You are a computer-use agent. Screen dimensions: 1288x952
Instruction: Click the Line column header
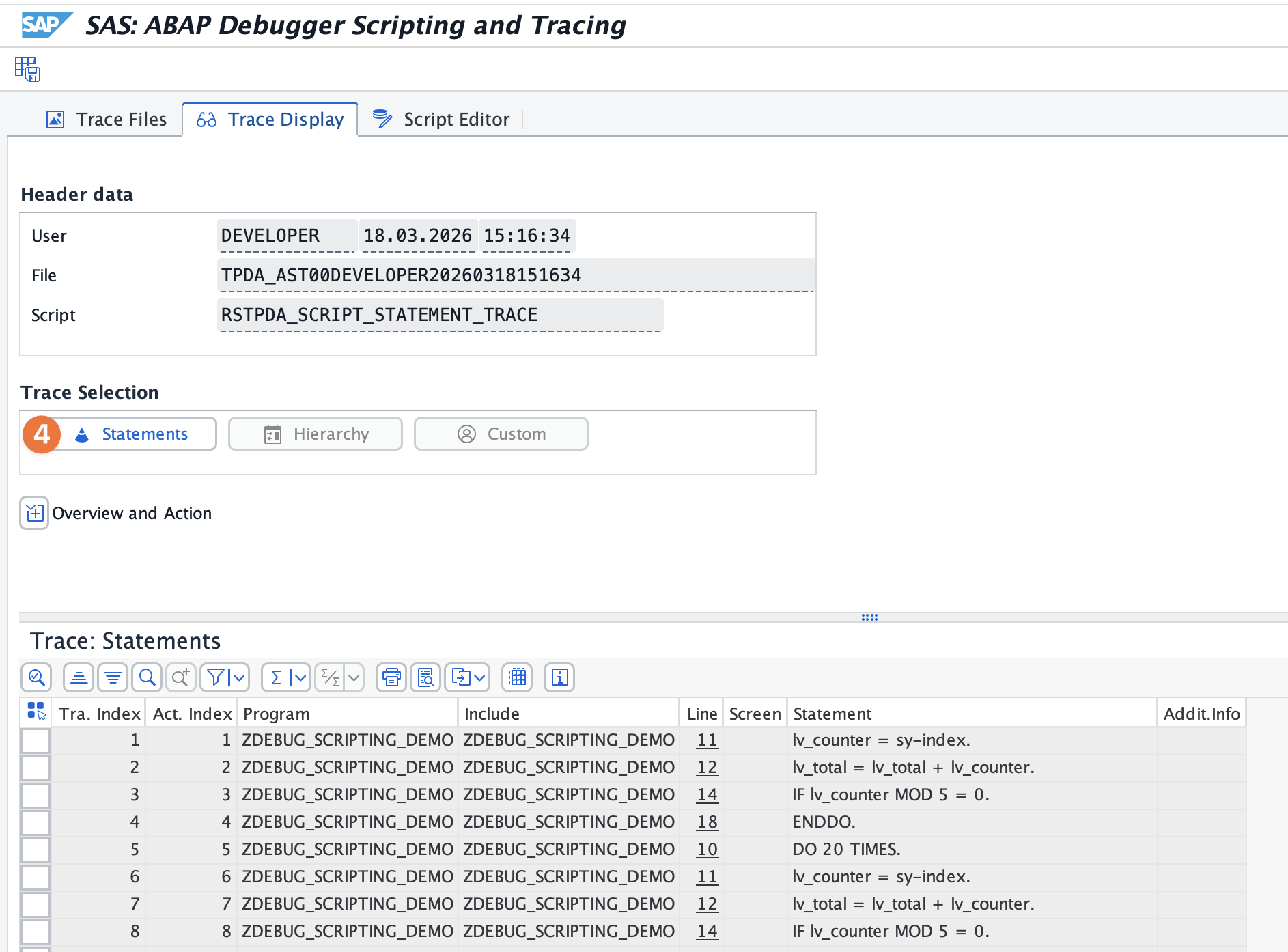pyautogui.click(x=702, y=714)
